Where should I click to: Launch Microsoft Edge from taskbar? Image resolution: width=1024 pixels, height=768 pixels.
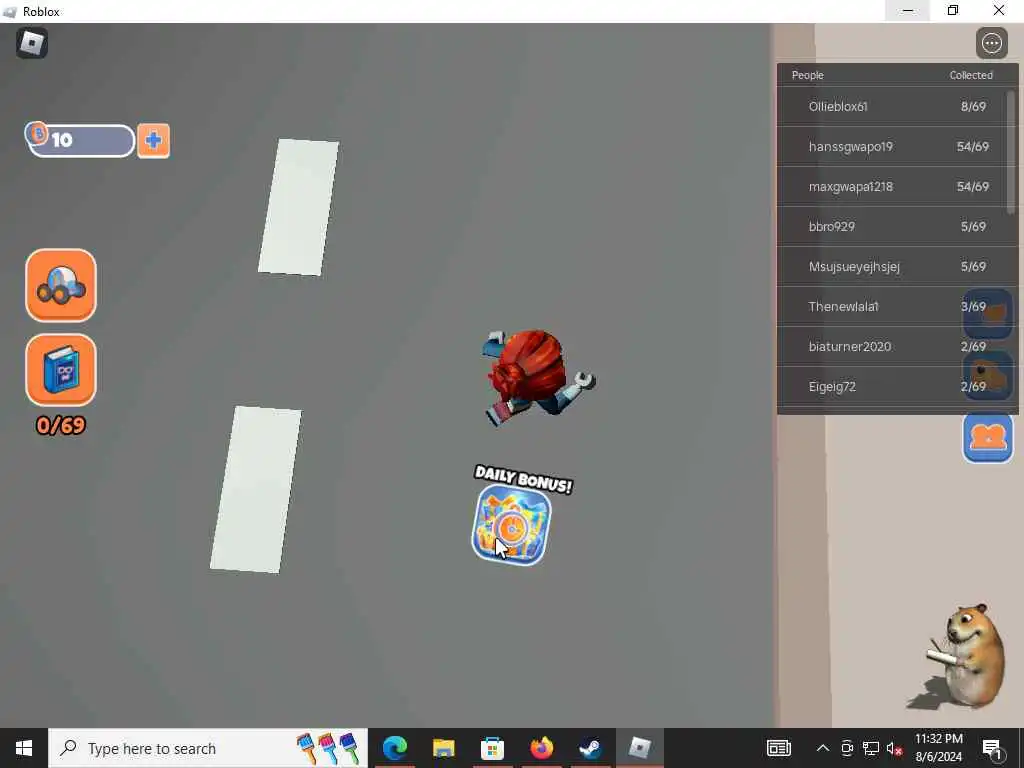tap(394, 748)
